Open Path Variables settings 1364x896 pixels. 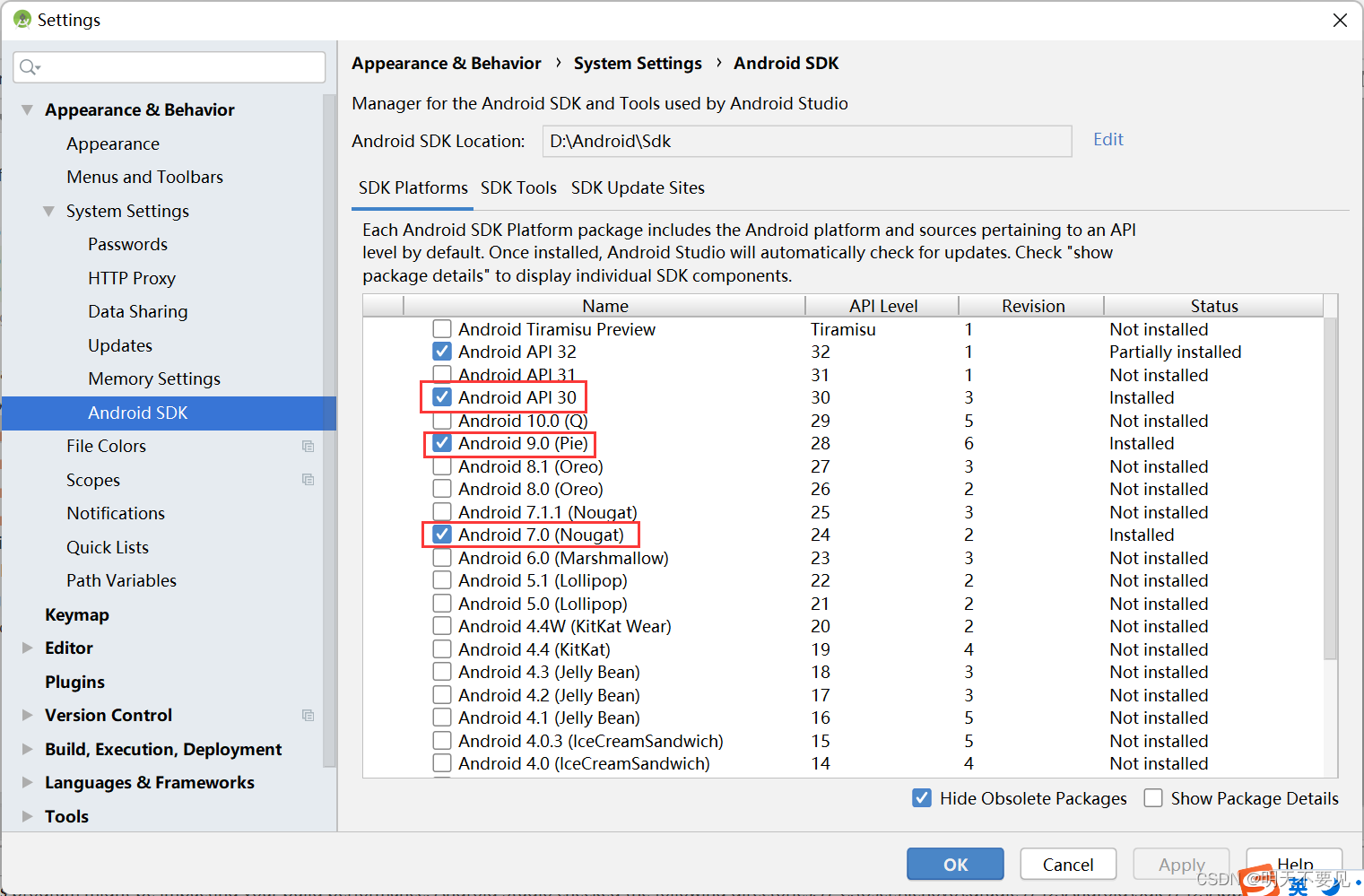121,580
